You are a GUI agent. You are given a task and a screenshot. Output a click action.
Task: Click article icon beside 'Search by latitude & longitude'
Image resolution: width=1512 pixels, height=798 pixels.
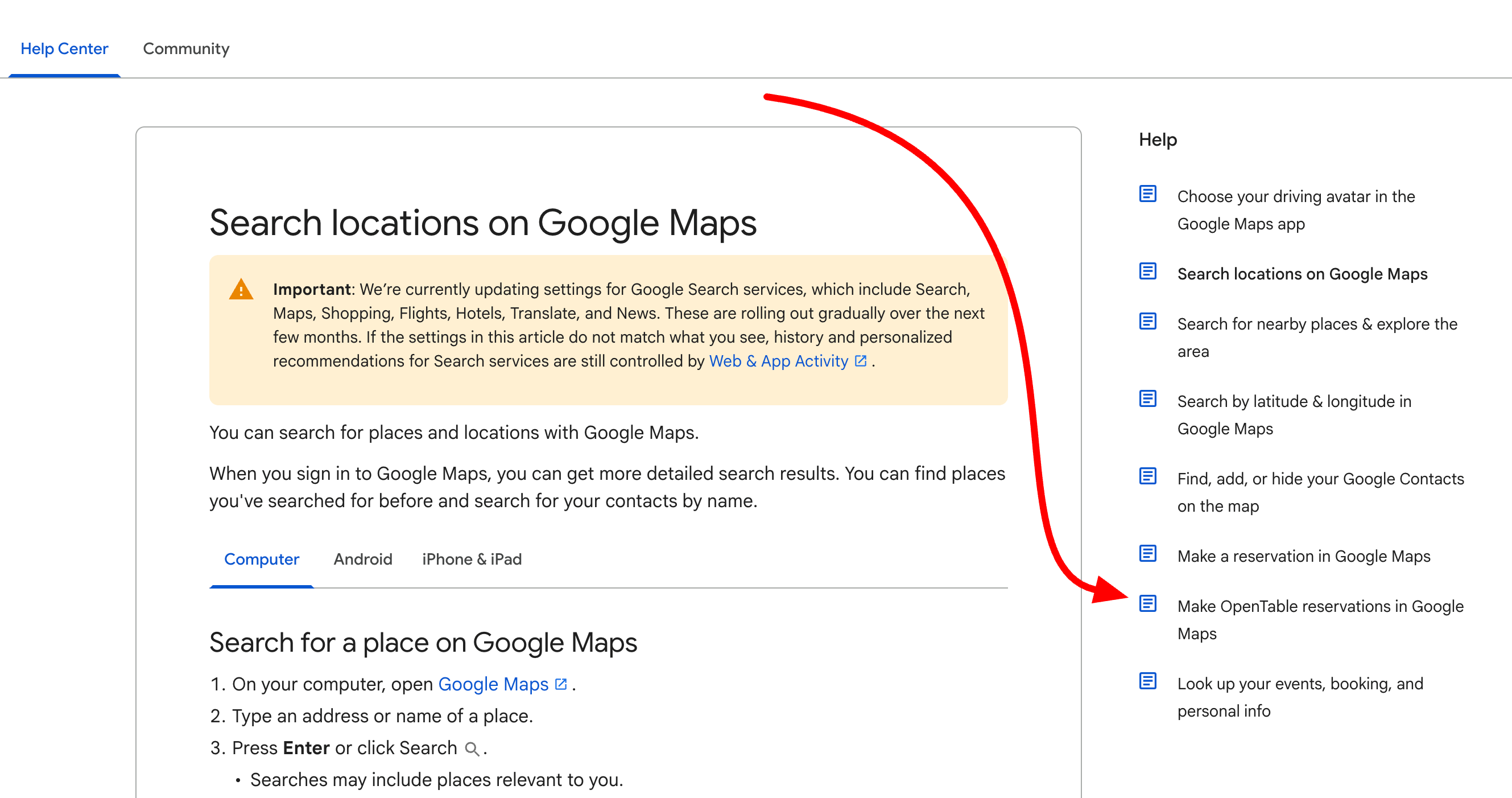(1147, 398)
